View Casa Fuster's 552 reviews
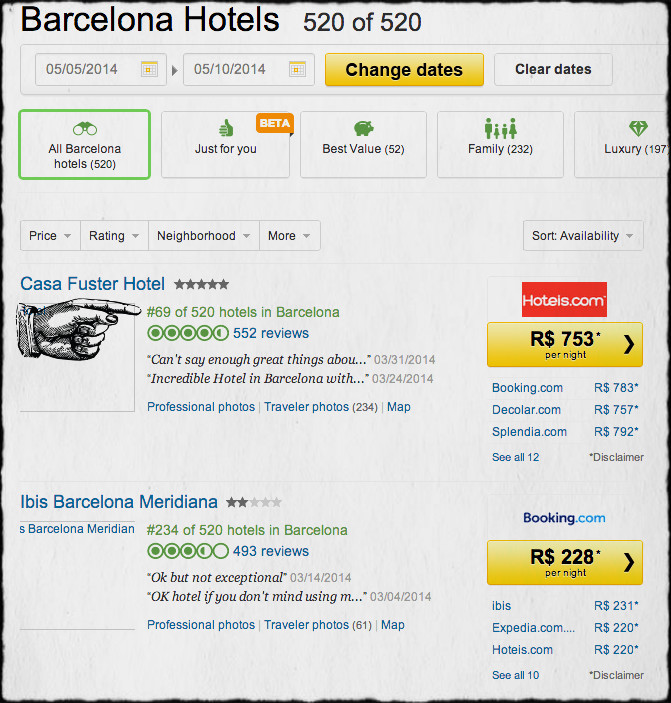The width and height of the screenshot is (671, 703). click(x=270, y=333)
